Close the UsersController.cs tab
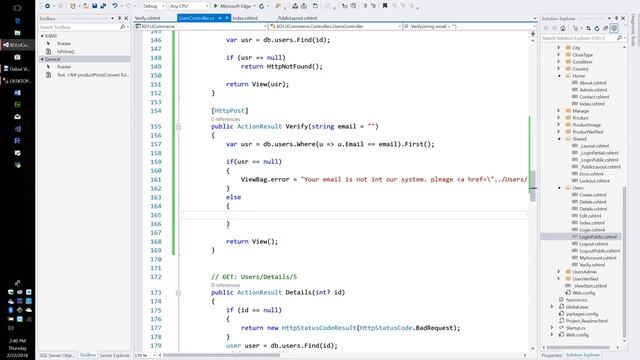Image resolution: width=640 pixels, height=360 pixels. click(227, 18)
